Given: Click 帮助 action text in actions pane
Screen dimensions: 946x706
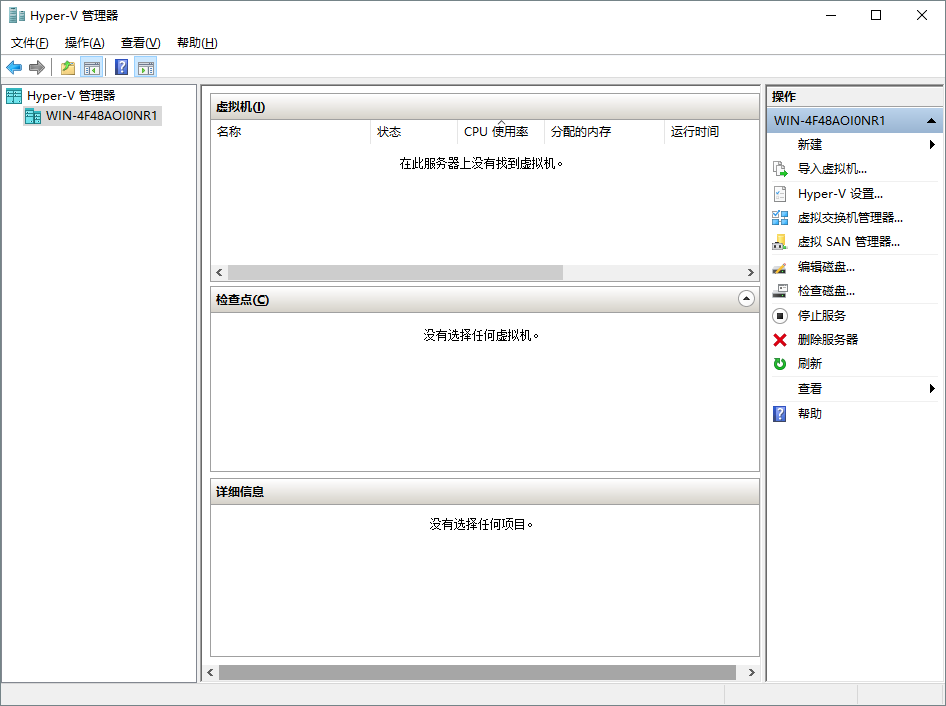Looking at the screenshot, I should (810, 414).
